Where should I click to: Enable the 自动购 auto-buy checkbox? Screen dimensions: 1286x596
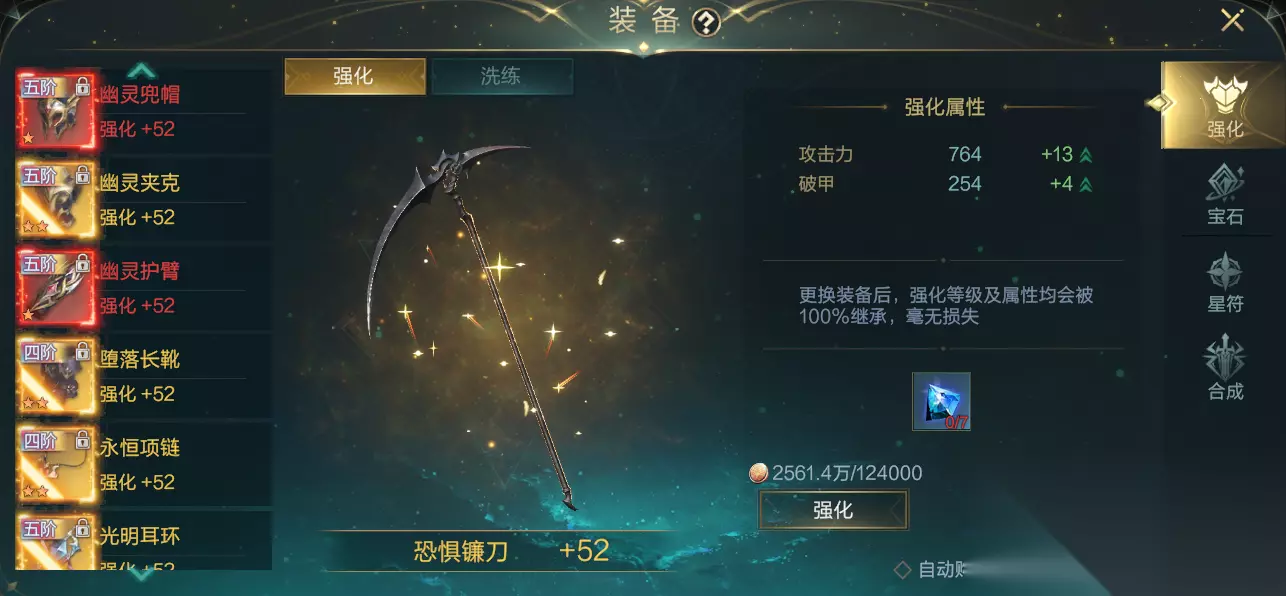coord(902,570)
